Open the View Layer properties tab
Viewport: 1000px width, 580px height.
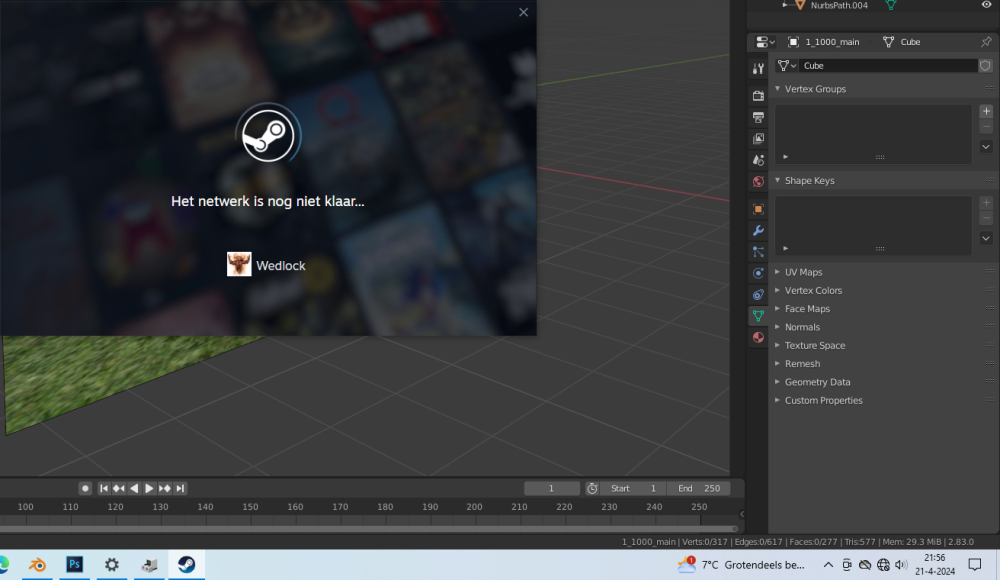pos(758,138)
